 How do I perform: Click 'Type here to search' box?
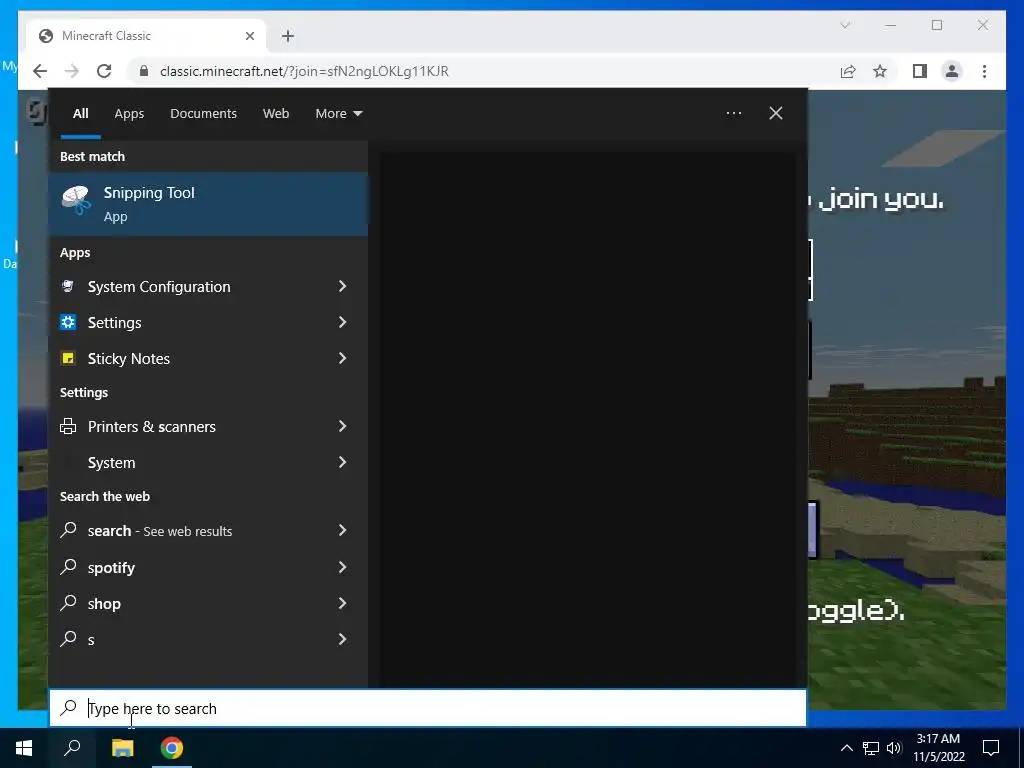pos(428,708)
